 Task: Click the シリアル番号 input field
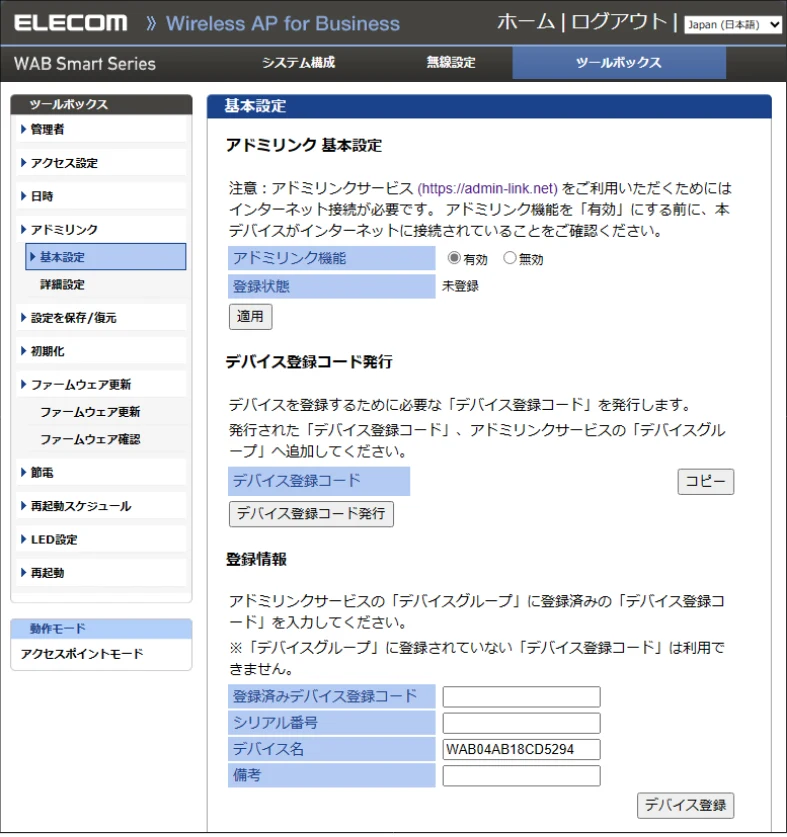tap(521, 723)
